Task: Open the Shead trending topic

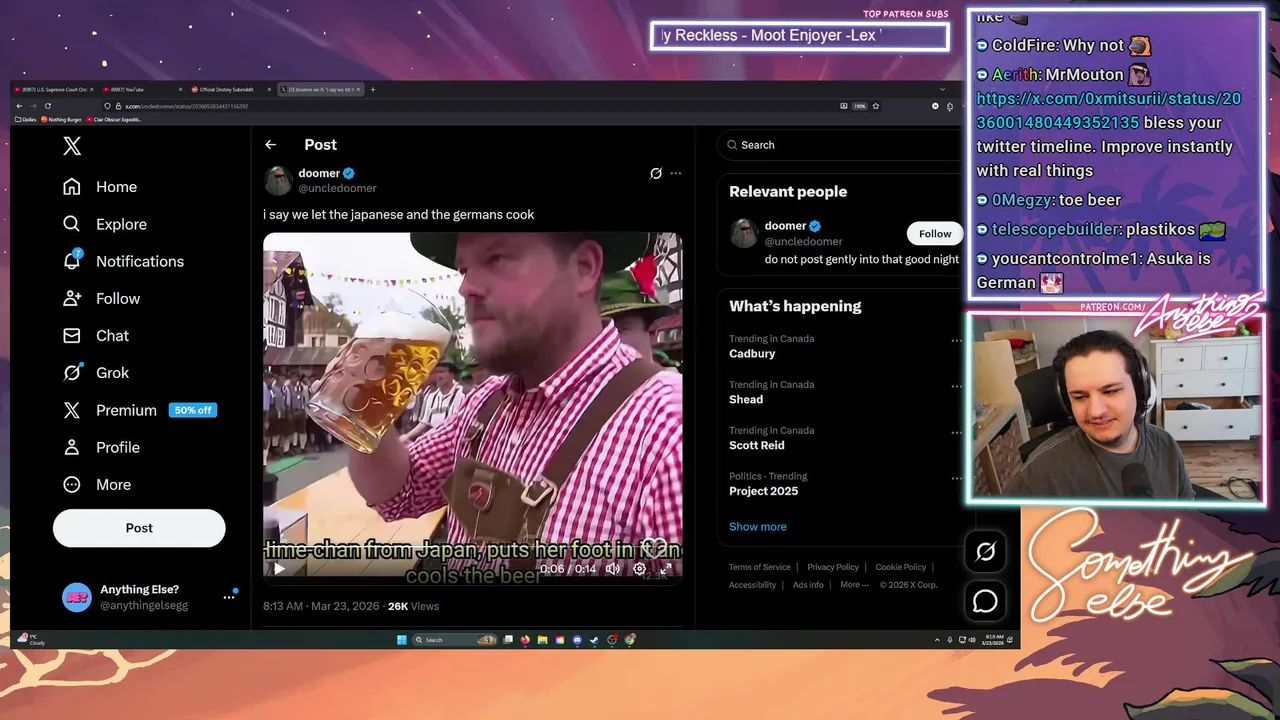Action: (746, 400)
